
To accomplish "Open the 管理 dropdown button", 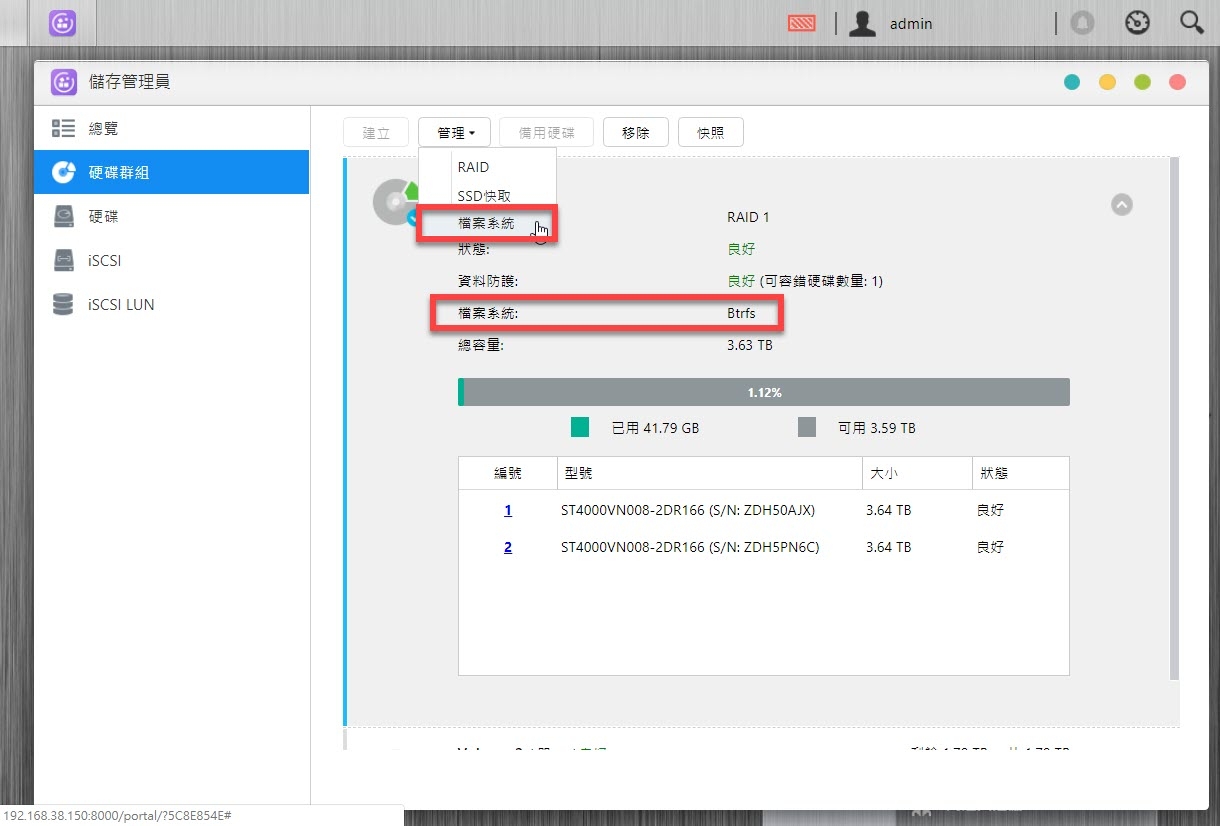I will coord(456,133).
